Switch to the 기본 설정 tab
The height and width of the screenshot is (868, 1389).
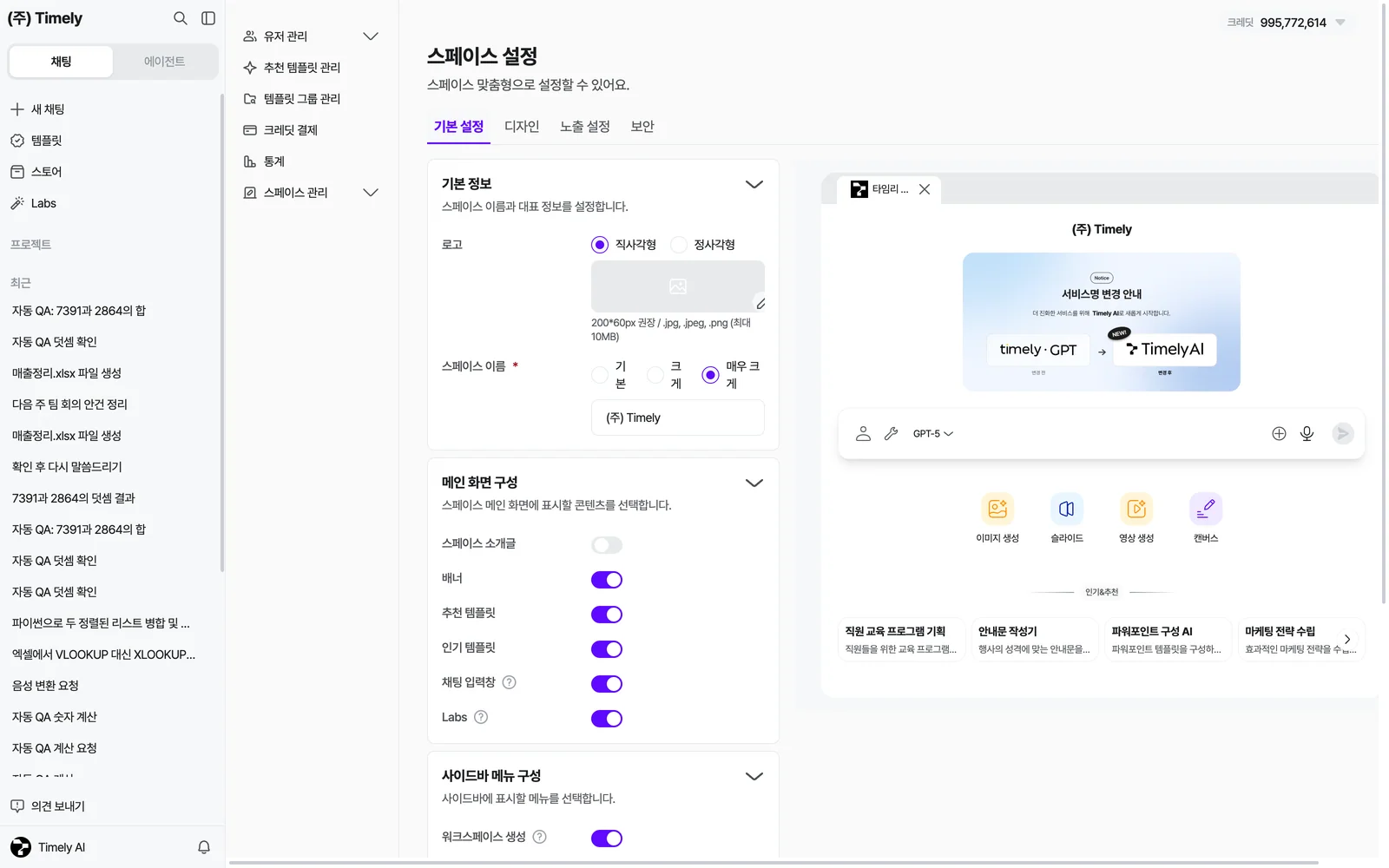458,127
